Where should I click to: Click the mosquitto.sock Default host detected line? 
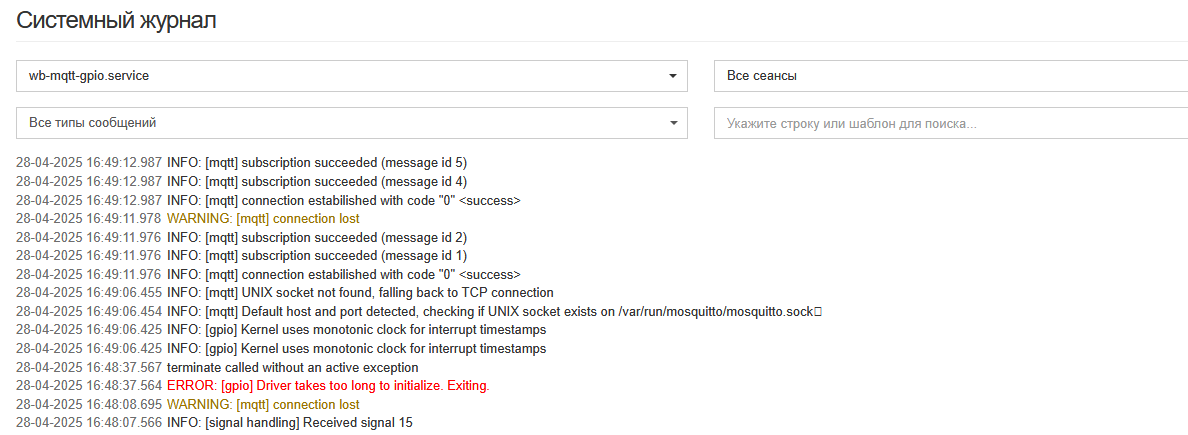419,311
